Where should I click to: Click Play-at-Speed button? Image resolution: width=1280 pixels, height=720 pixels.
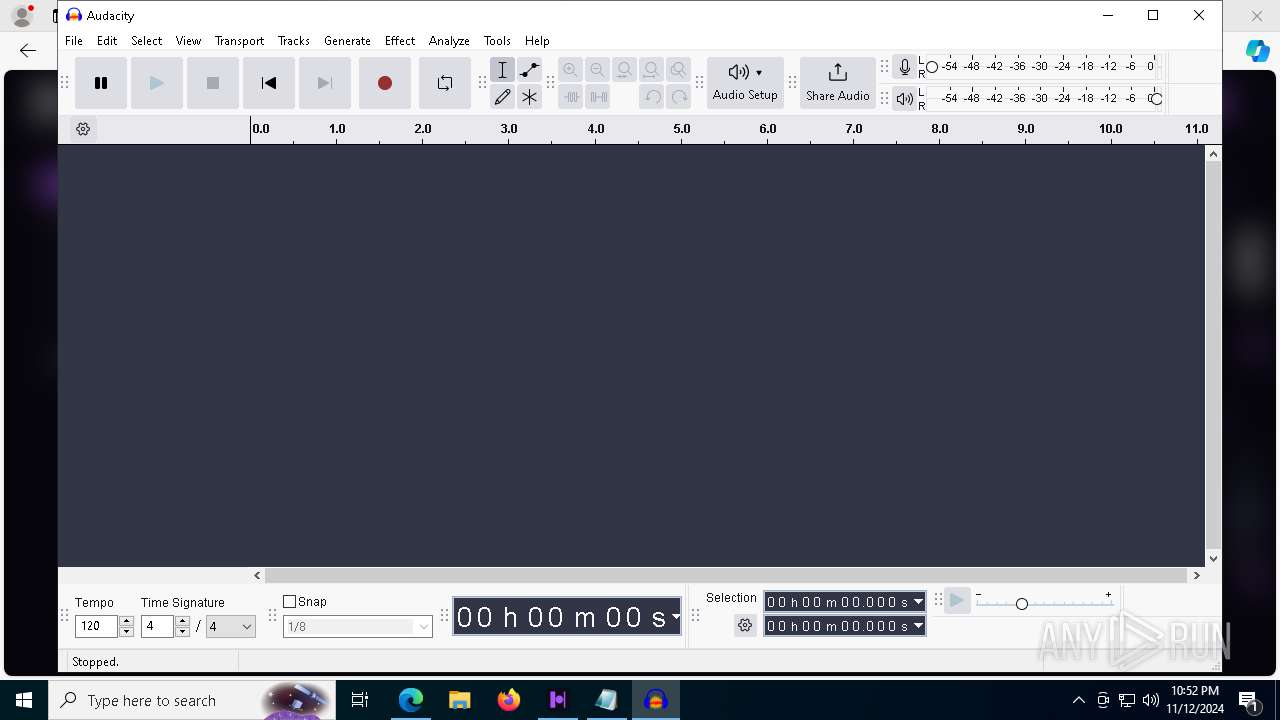[957, 601]
